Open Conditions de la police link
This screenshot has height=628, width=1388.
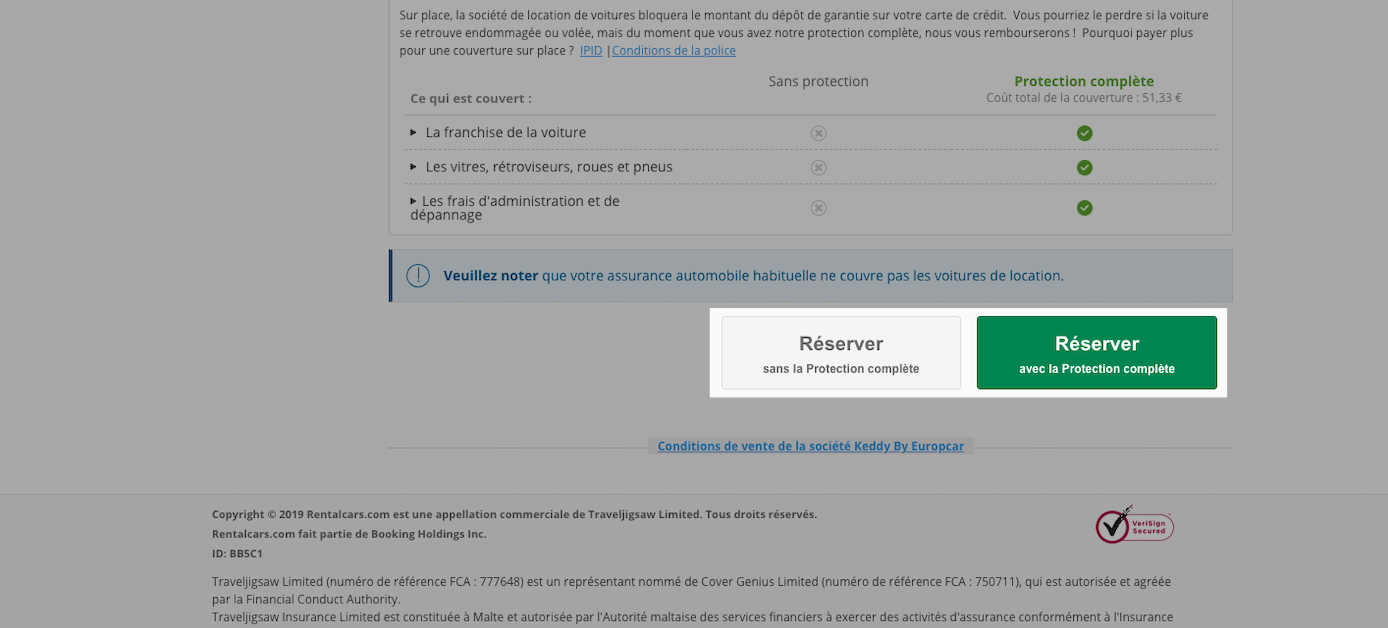click(673, 50)
